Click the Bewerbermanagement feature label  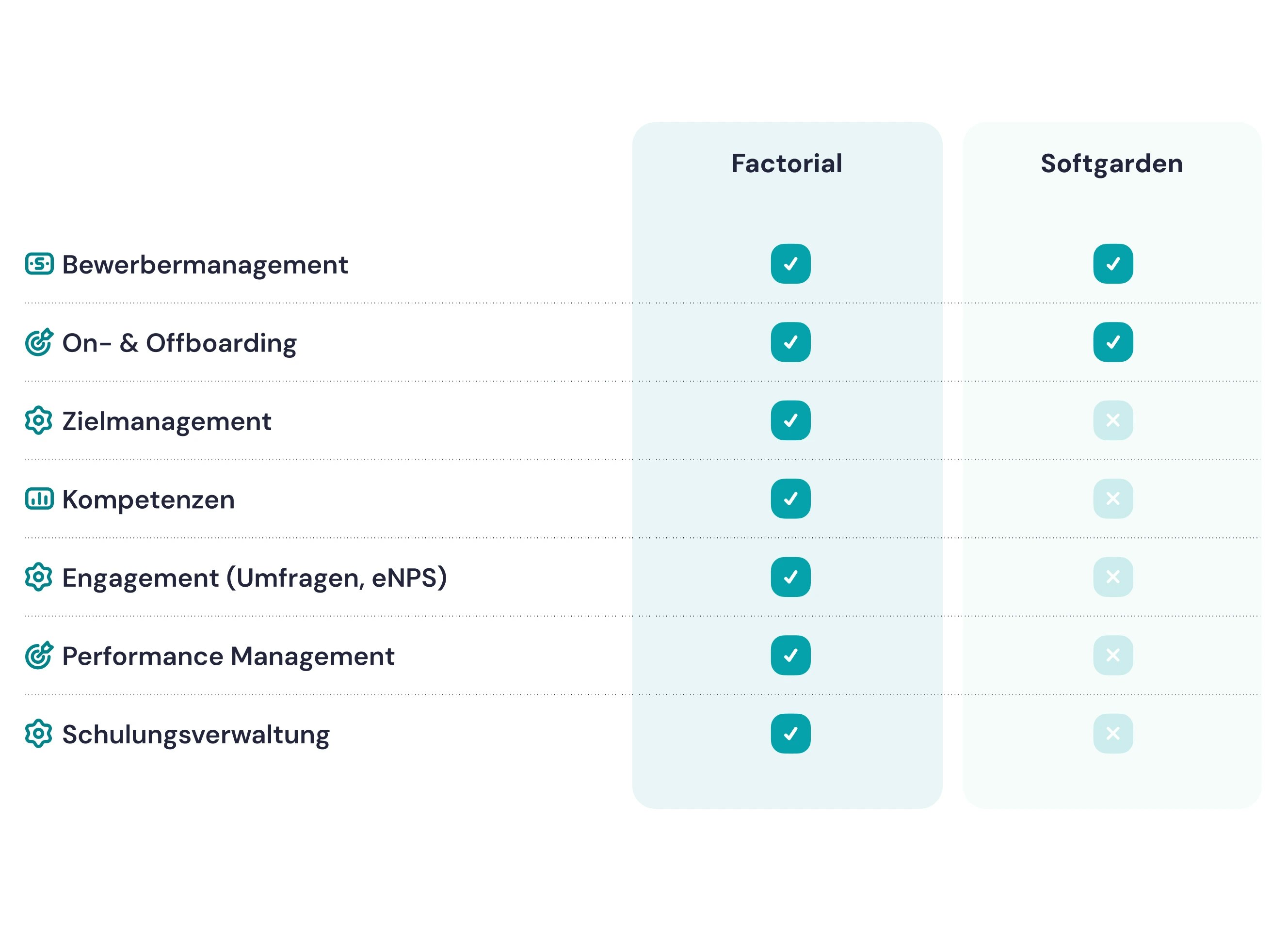pos(205,265)
